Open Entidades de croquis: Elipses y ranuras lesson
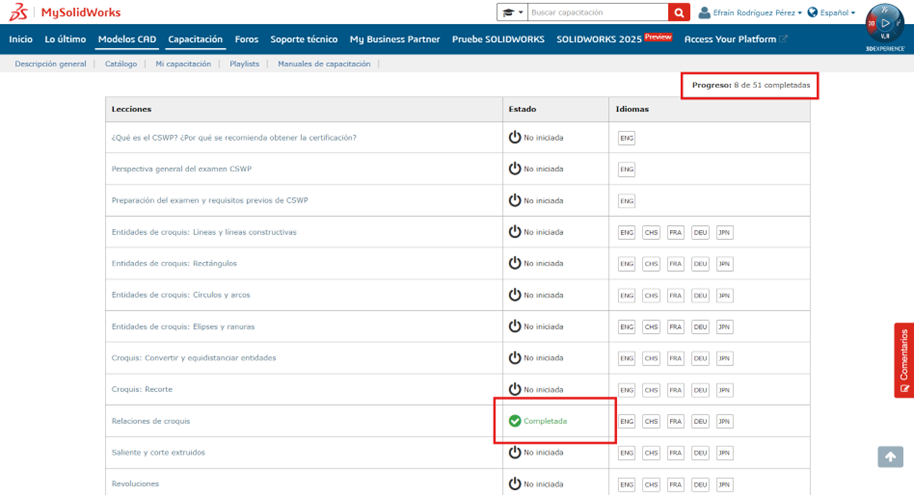Image resolution: width=914 pixels, height=495 pixels. coord(183,327)
